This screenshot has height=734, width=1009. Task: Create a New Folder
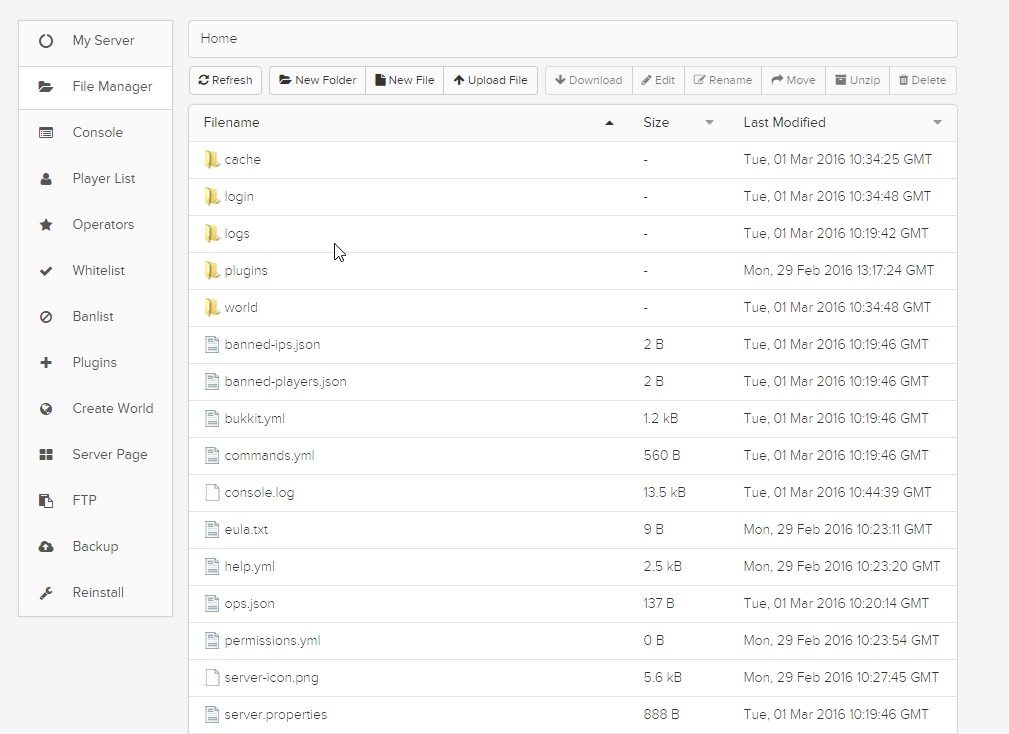click(317, 80)
